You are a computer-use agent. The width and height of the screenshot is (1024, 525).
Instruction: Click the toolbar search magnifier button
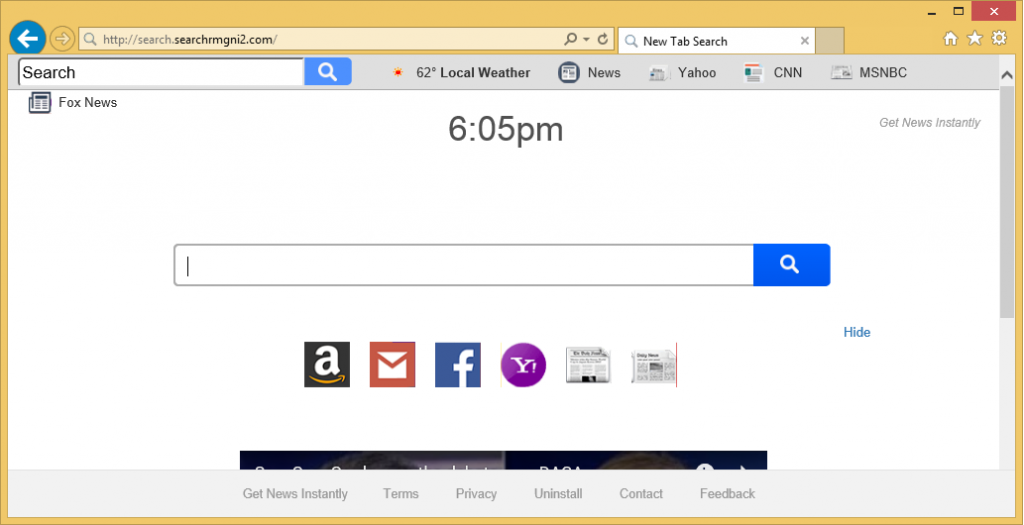[x=328, y=72]
